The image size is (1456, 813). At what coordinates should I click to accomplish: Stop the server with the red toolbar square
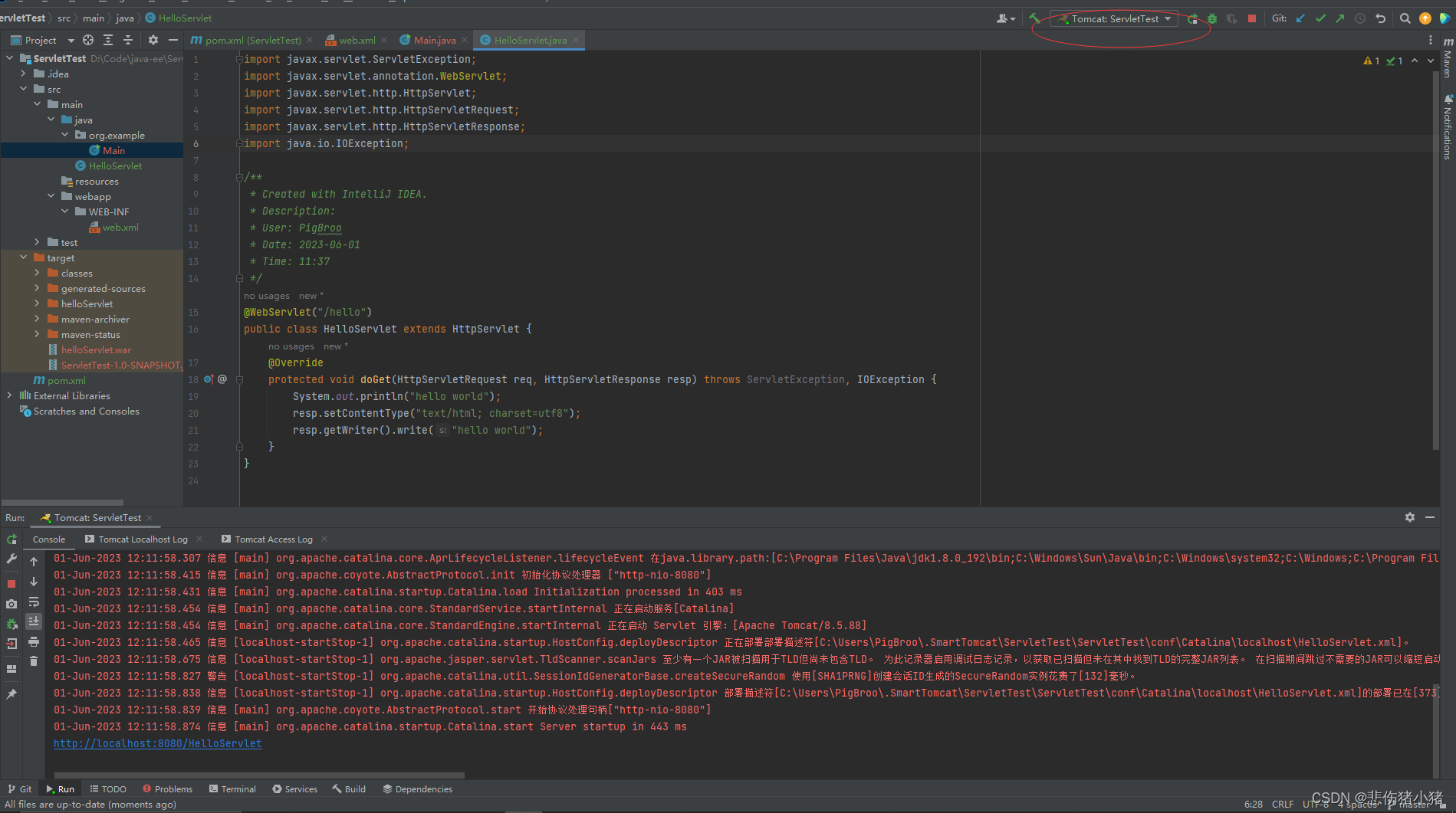pyautogui.click(x=1252, y=18)
